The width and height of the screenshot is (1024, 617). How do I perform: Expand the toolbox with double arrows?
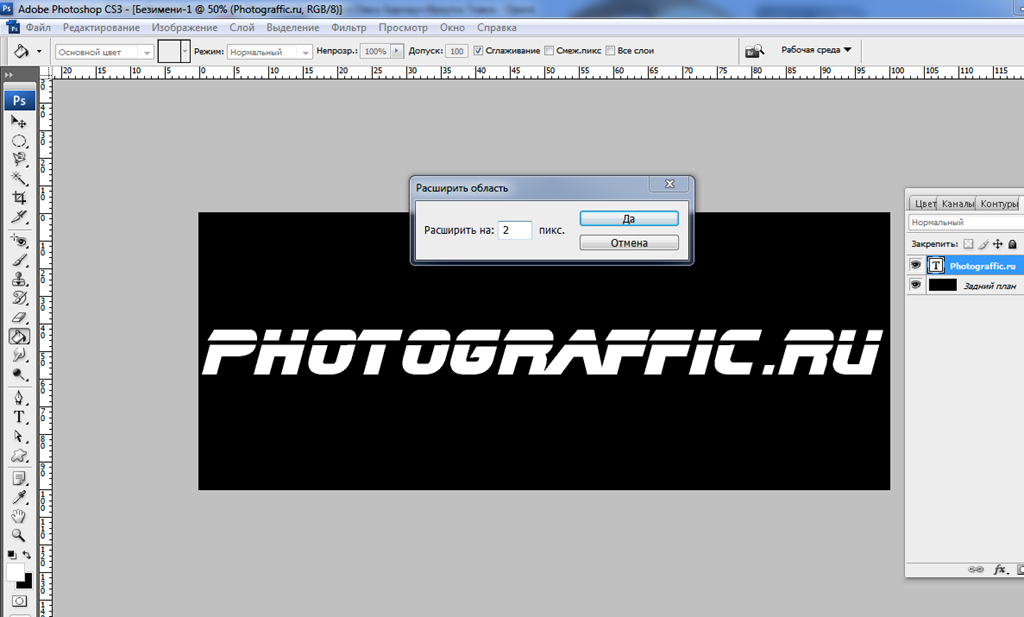coord(8,75)
